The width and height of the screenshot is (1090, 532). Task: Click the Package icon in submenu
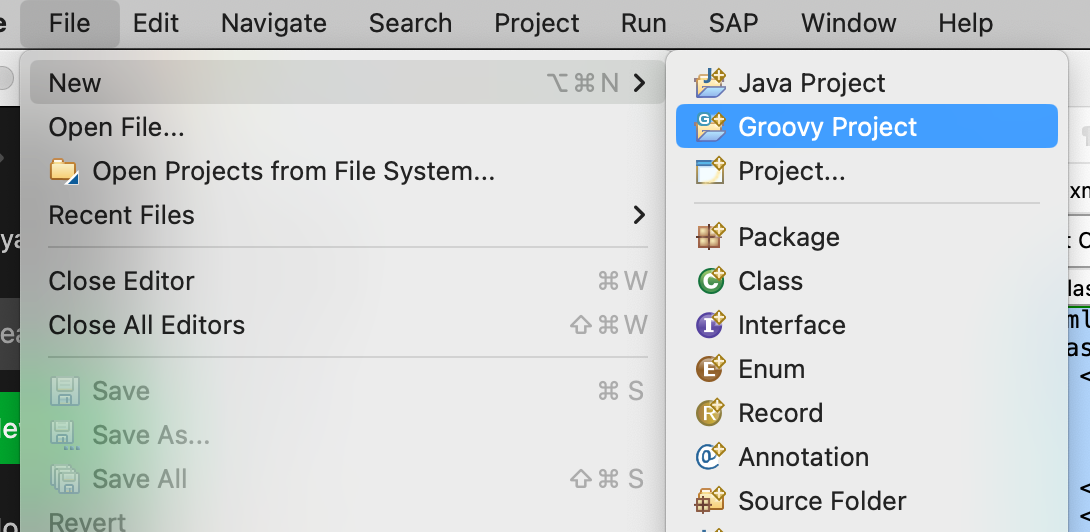(x=710, y=237)
